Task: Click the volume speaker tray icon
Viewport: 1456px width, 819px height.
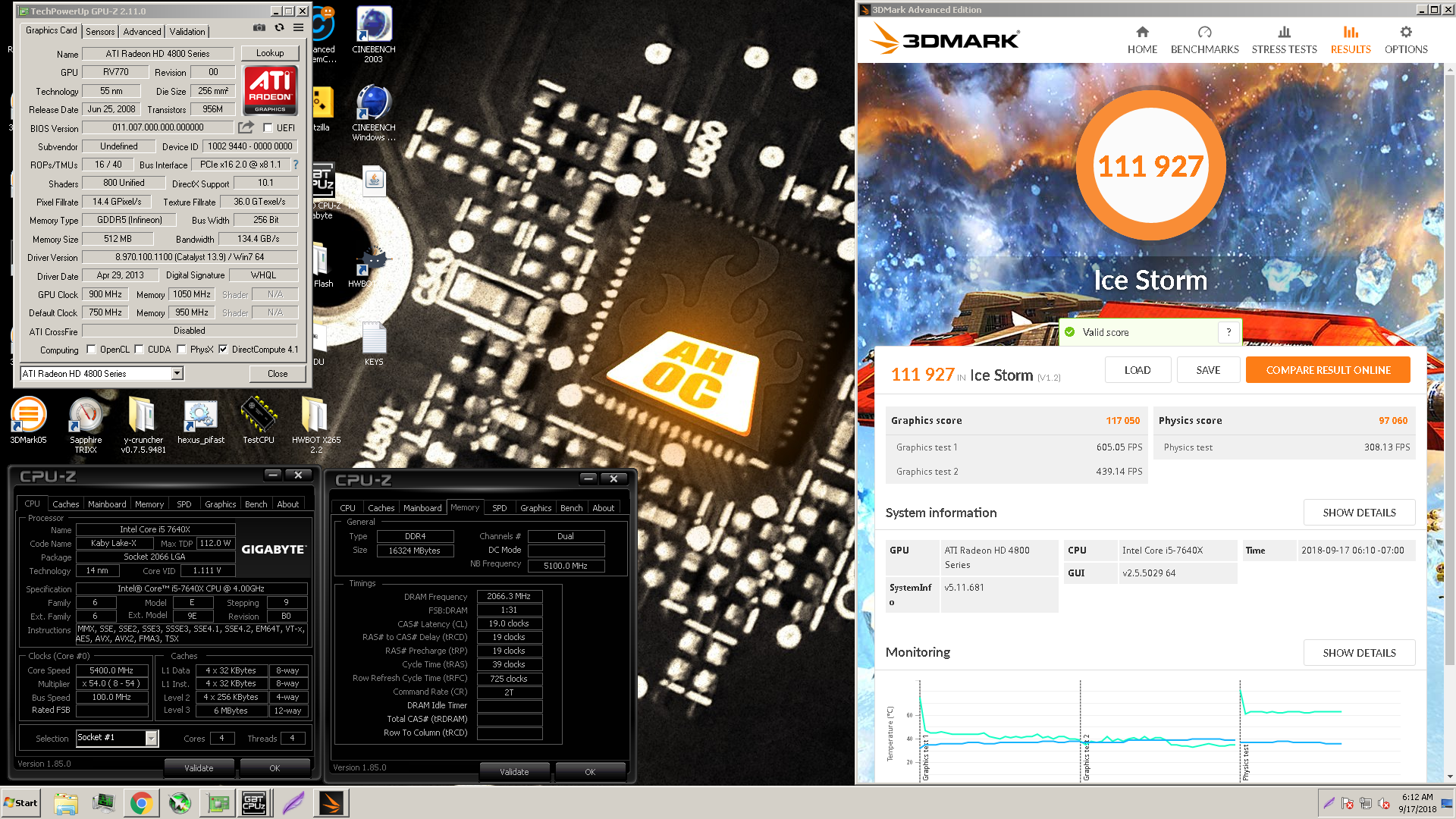Action: coord(1384,803)
